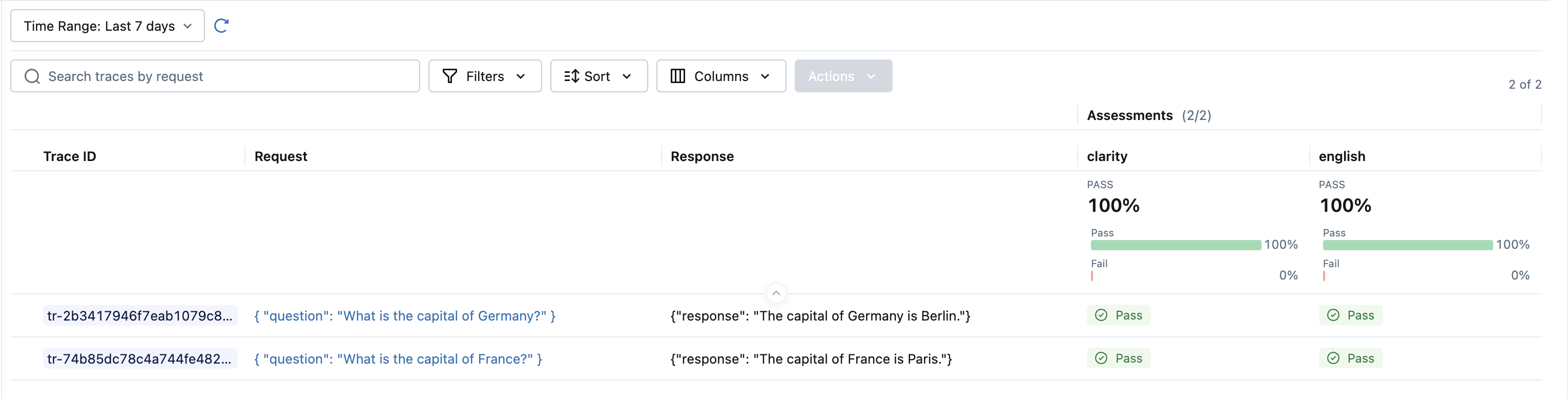The height and width of the screenshot is (399, 1568).
Task: Click France row english Pass check icon
Action: point(1333,358)
